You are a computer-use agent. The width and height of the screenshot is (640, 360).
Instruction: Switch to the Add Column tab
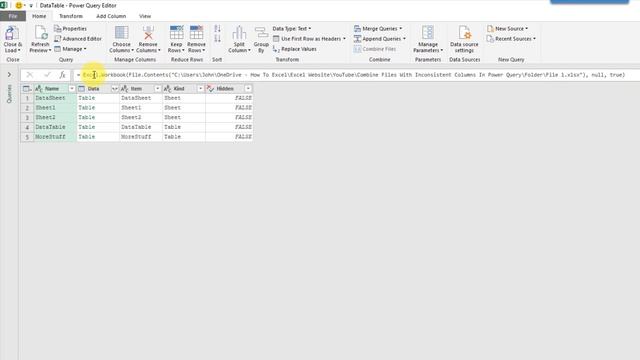pyautogui.click(x=111, y=16)
